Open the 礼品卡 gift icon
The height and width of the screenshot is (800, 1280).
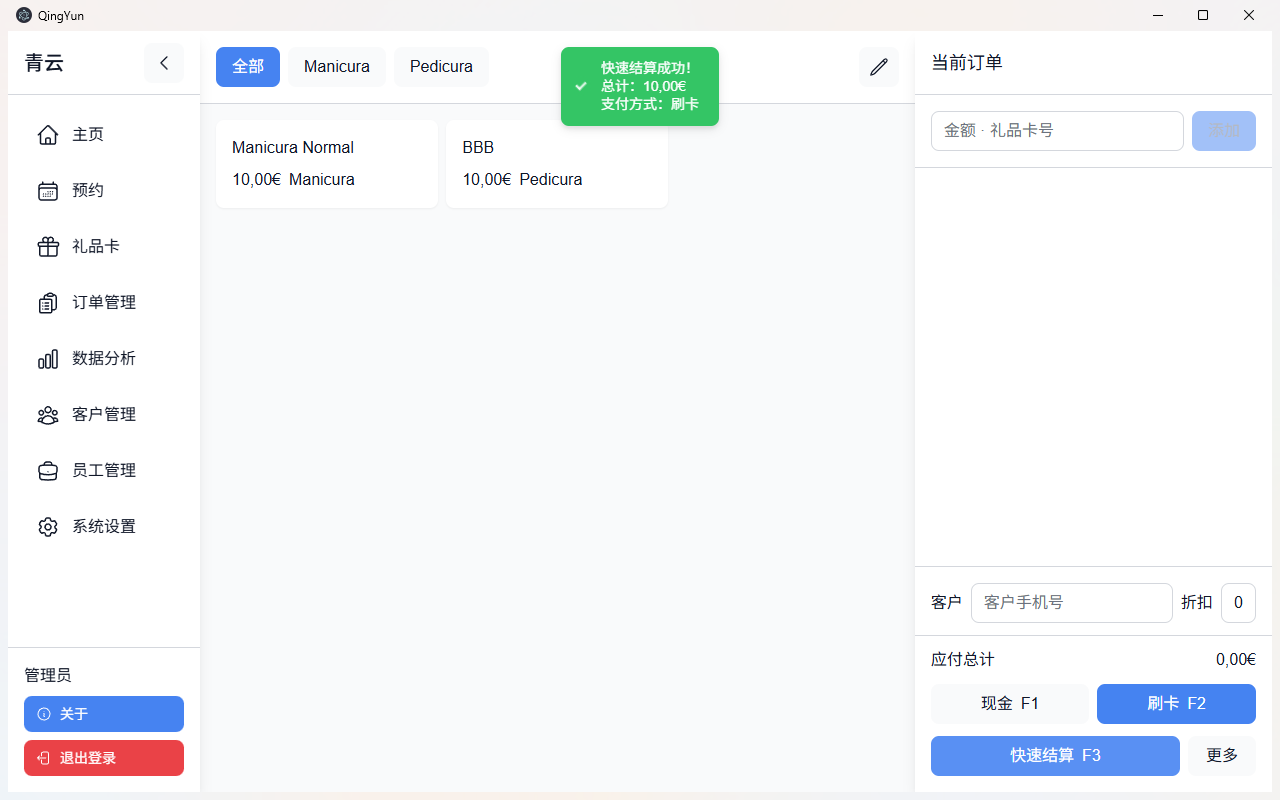pyautogui.click(x=48, y=247)
